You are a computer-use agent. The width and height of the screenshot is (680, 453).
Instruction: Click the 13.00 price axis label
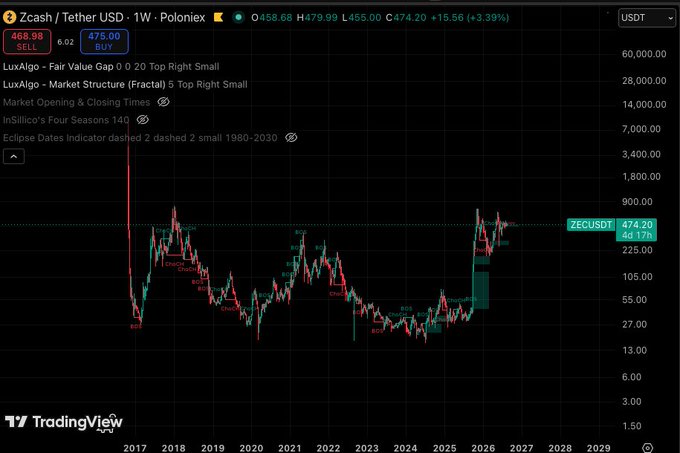point(634,350)
